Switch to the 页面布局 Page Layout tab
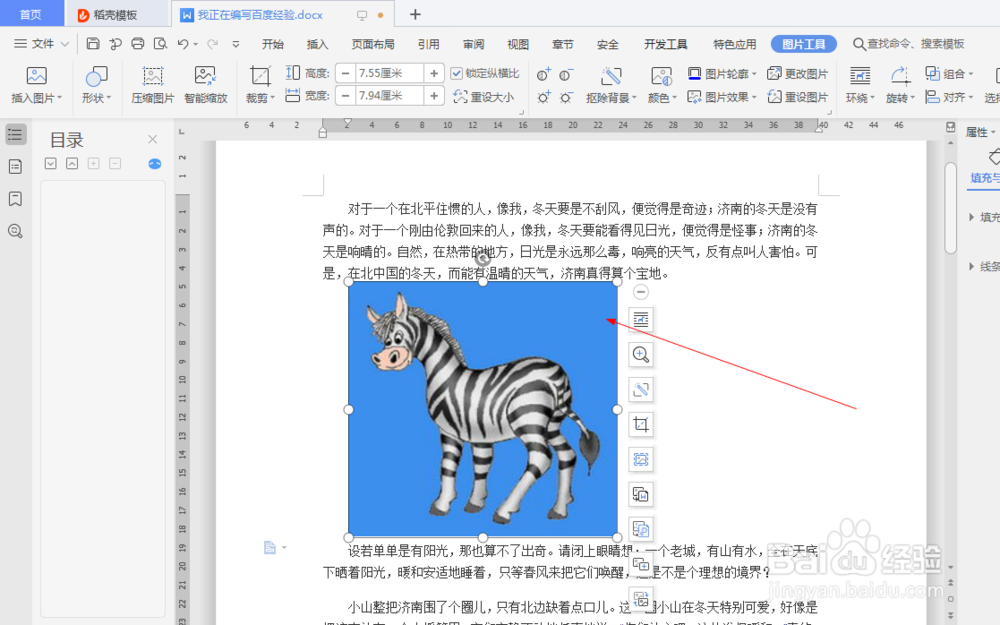This screenshot has width=1000, height=625. 373,44
